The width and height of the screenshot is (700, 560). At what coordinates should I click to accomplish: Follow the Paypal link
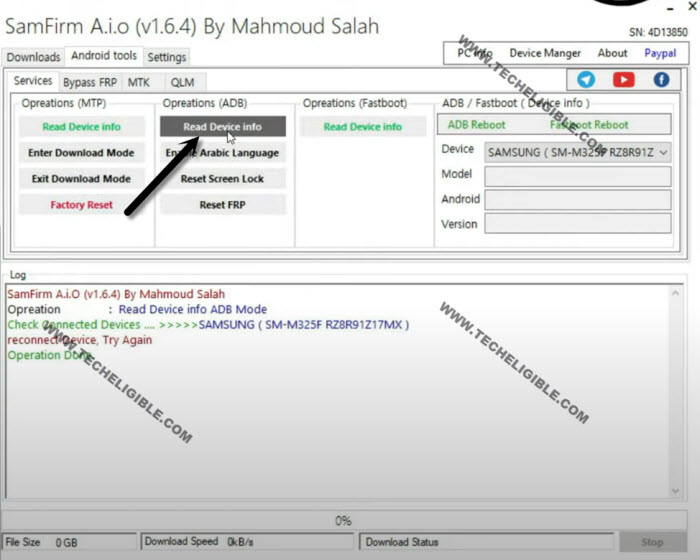(660, 53)
